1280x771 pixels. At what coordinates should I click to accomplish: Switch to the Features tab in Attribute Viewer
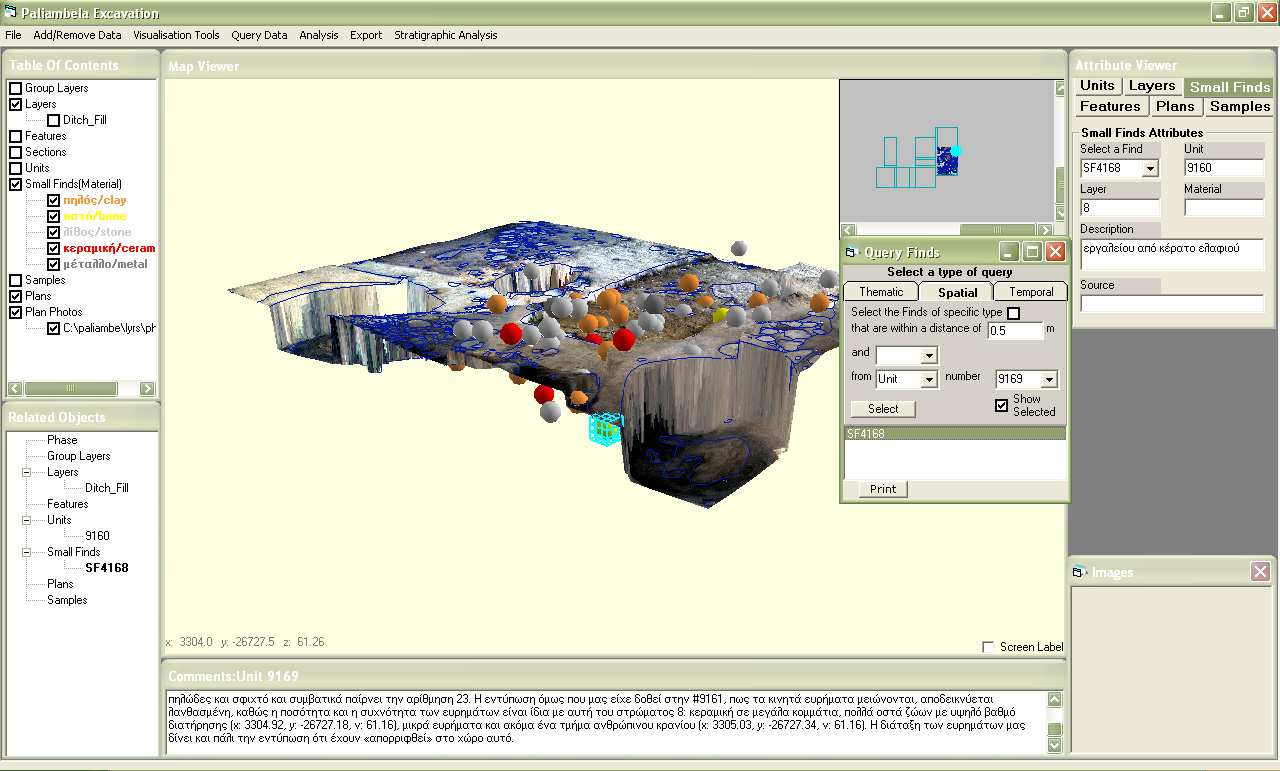[x=1110, y=106]
